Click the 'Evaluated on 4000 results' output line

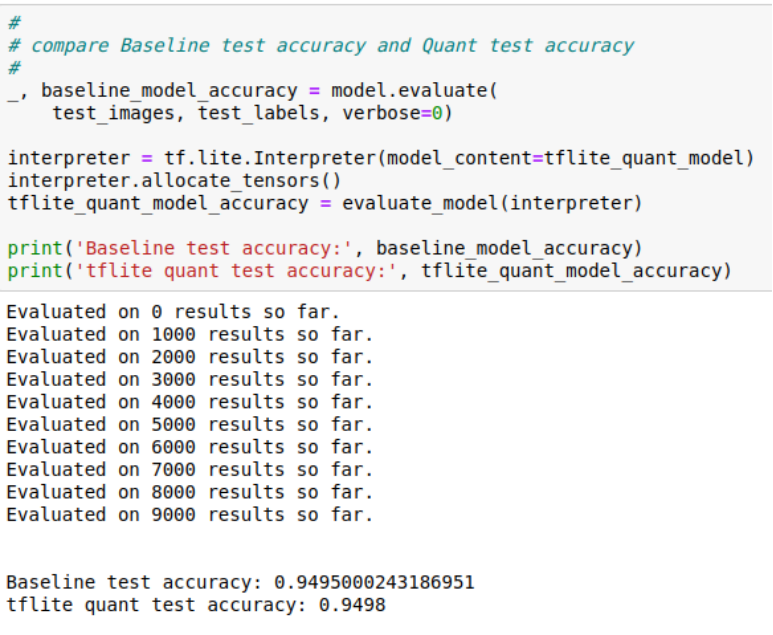click(189, 402)
